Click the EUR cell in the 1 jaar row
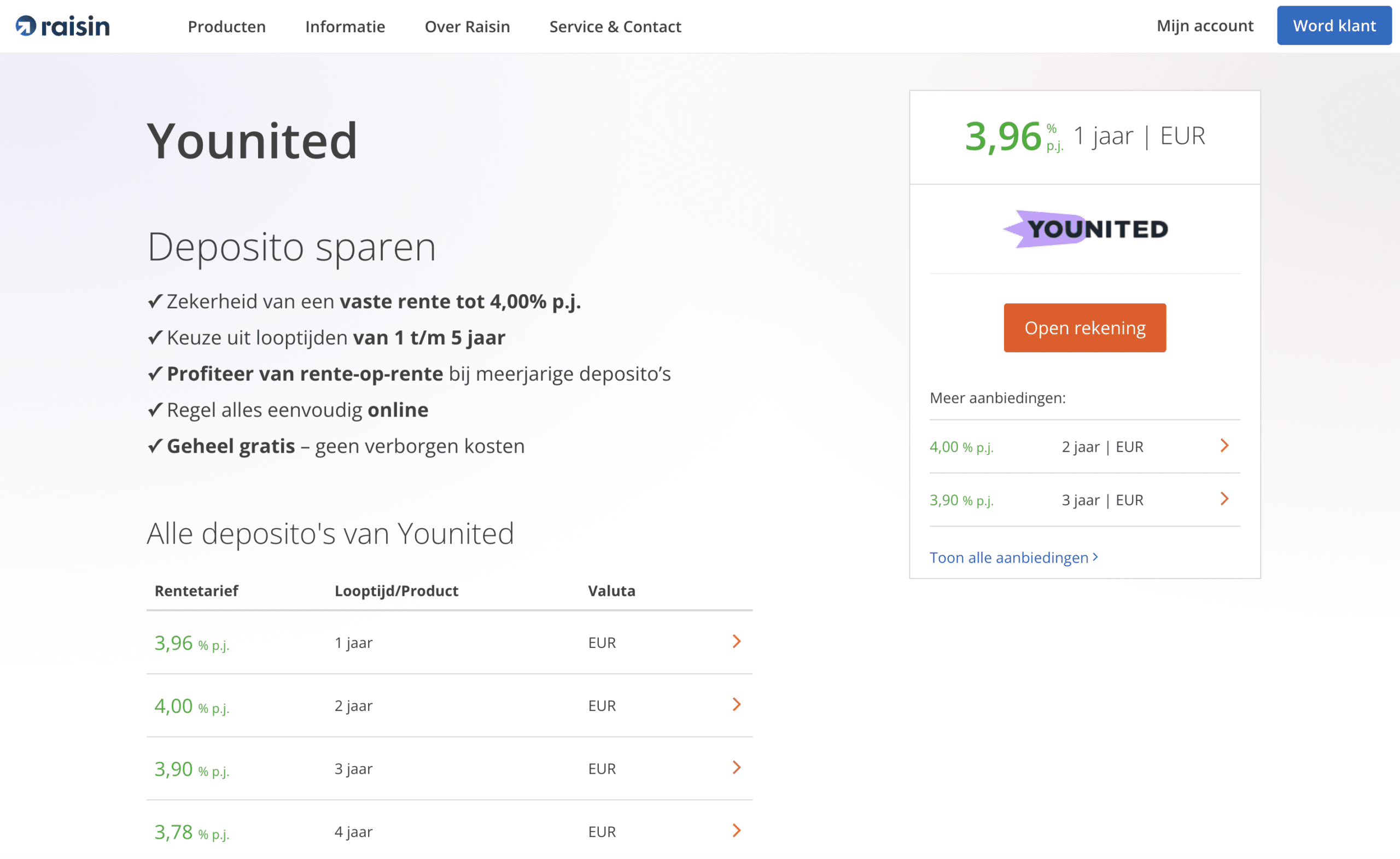 pos(602,642)
